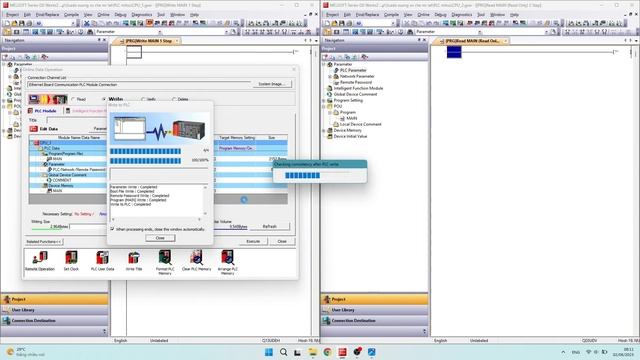The height and width of the screenshot is (360, 640).
Task: Click the Refresh button
Action: 270,226
